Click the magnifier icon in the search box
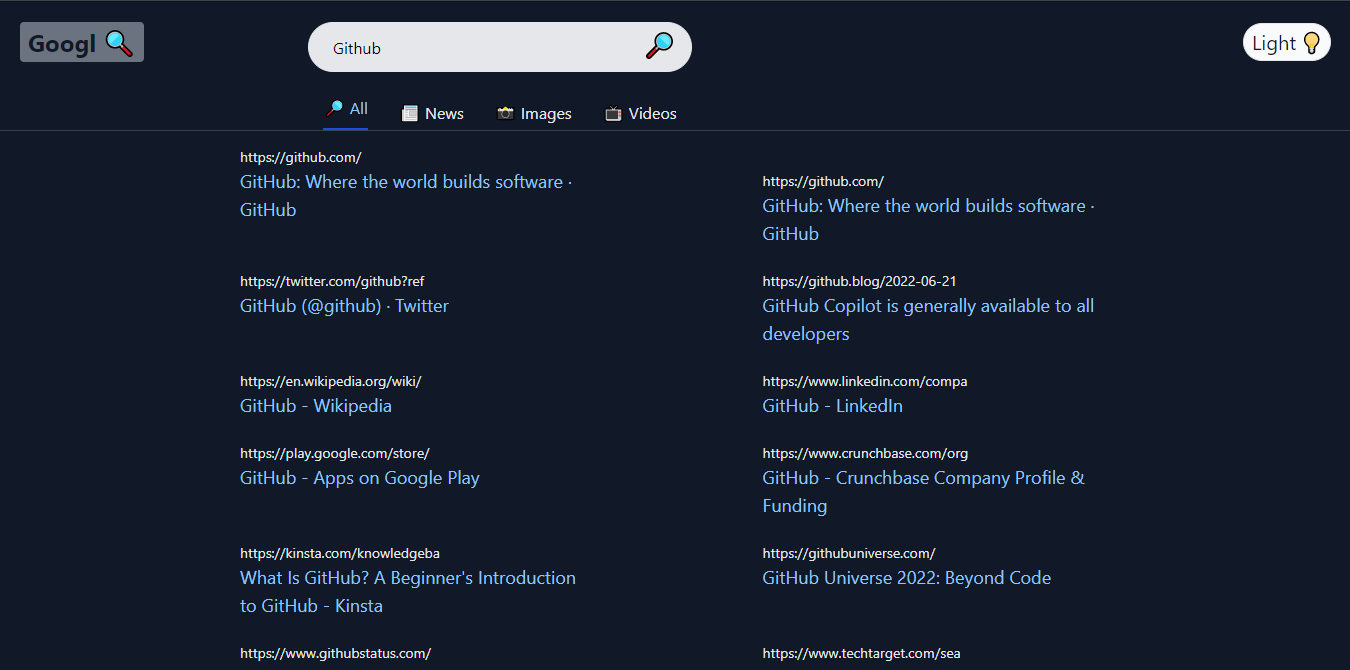Screen dimensions: 1350x670 point(659,46)
